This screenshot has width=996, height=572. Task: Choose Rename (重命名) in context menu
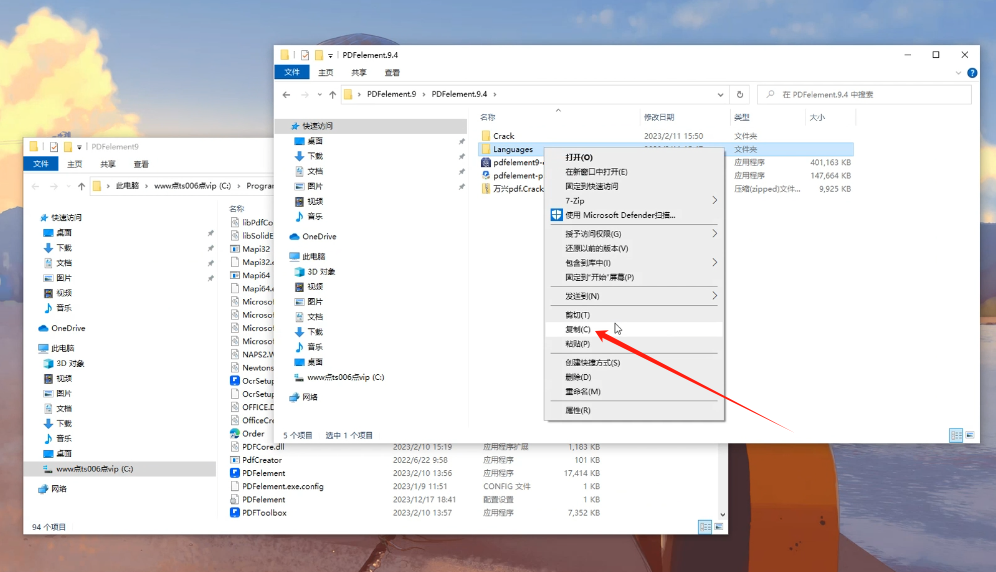(x=582, y=392)
